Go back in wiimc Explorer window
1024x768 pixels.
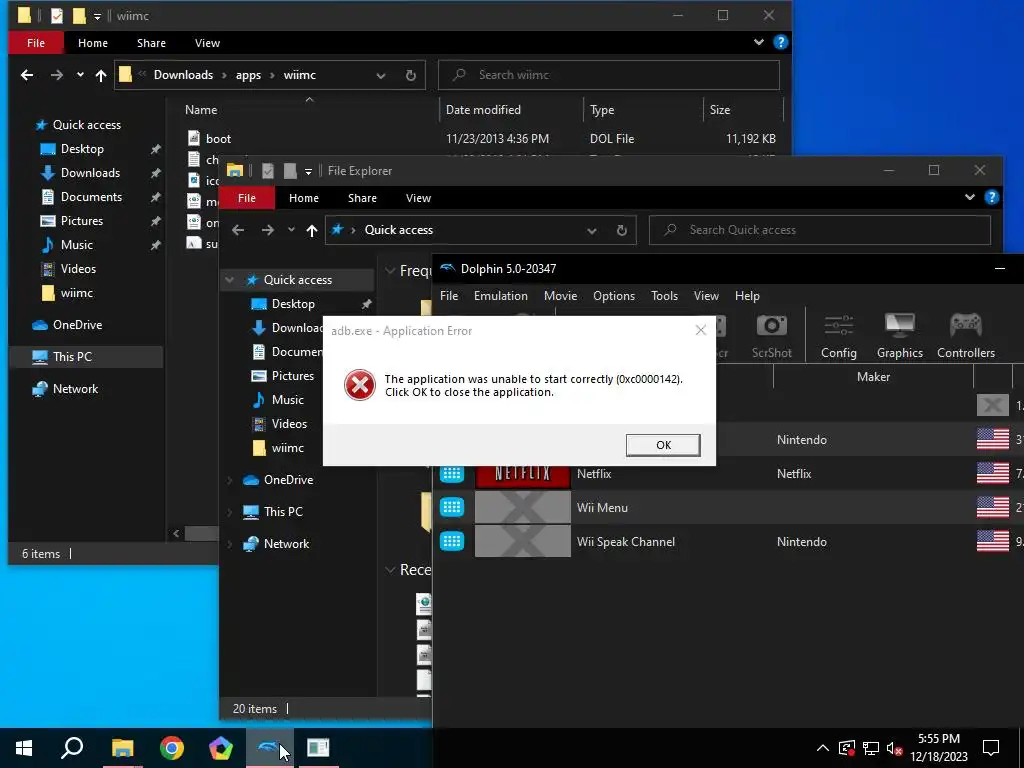tap(27, 75)
